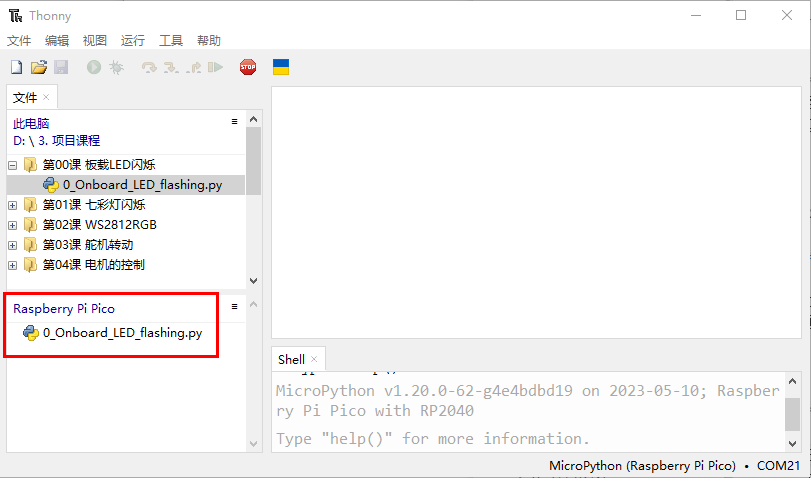Click the Step out toolbar icon
Screen dimensions: 811x478
tap(194, 67)
